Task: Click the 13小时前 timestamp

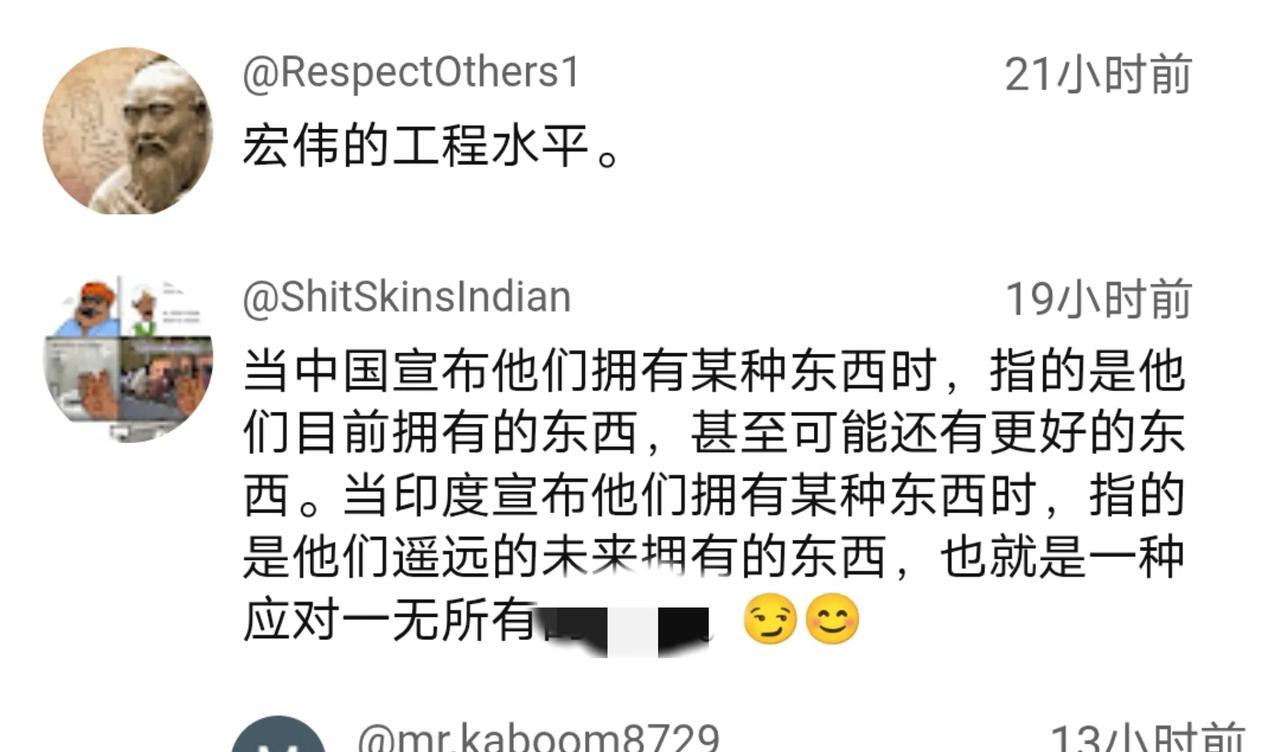Action: click(x=1148, y=738)
